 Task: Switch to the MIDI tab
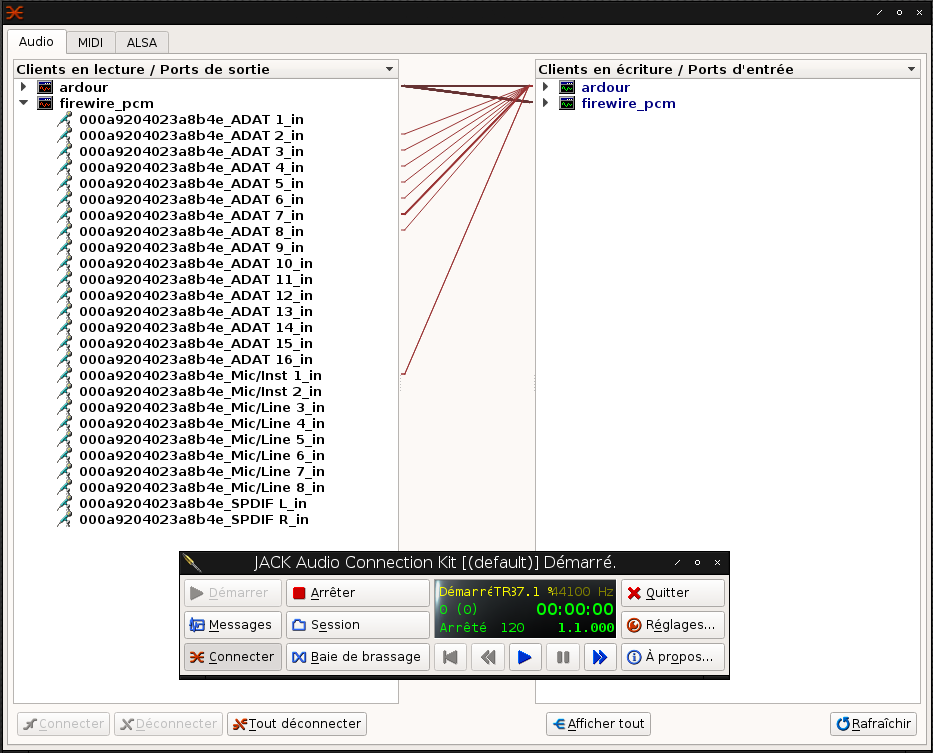pyautogui.click(x=90, y=42)
